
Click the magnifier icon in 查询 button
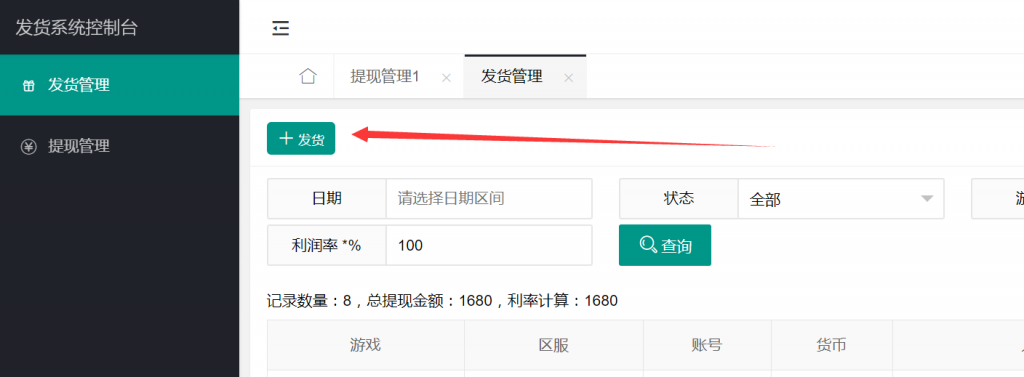(x=648, y=245)
